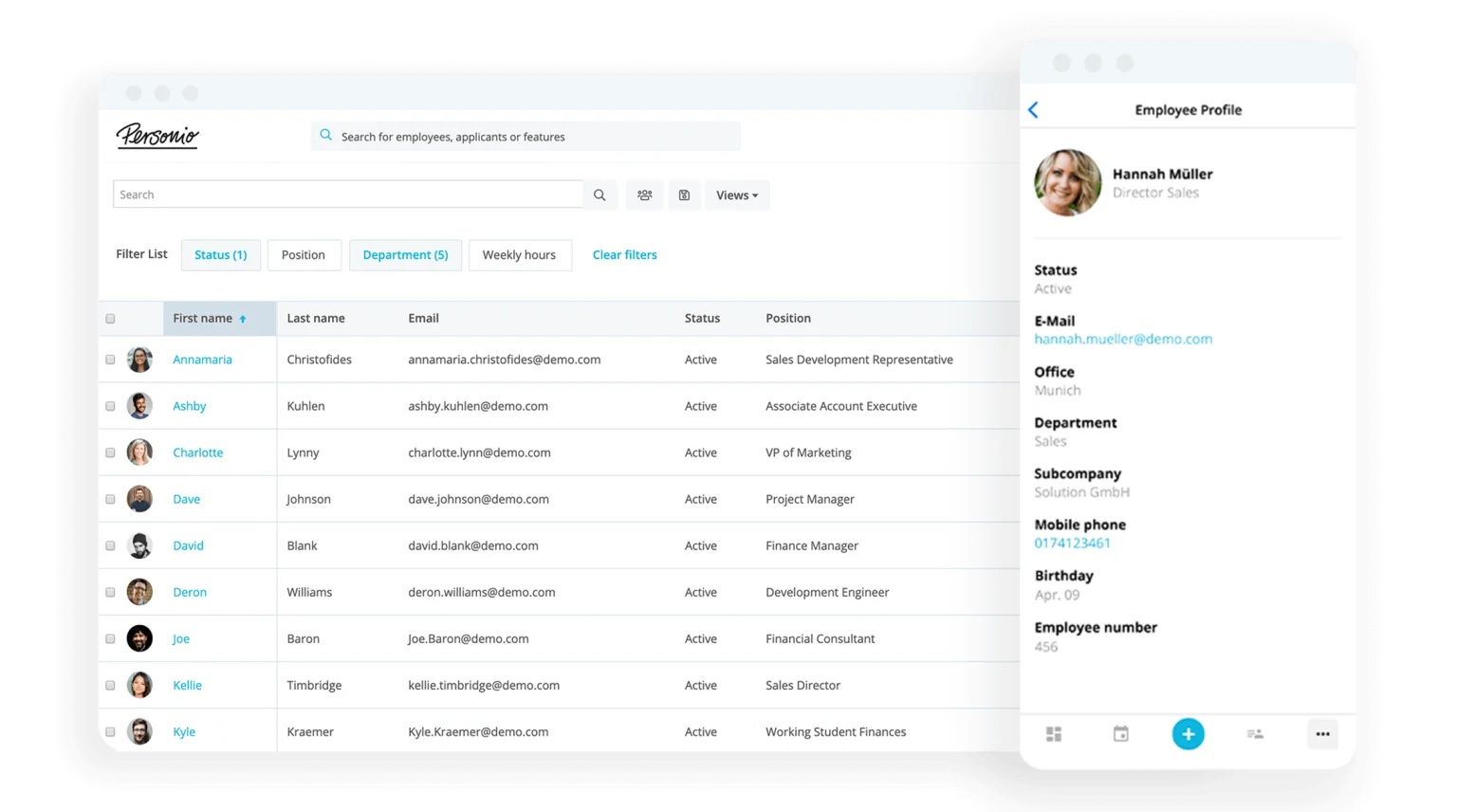The width and height of the screenshot is (1457, 812).
Task: Open the Weekly hours filter
Action: [x=519, y=254]
